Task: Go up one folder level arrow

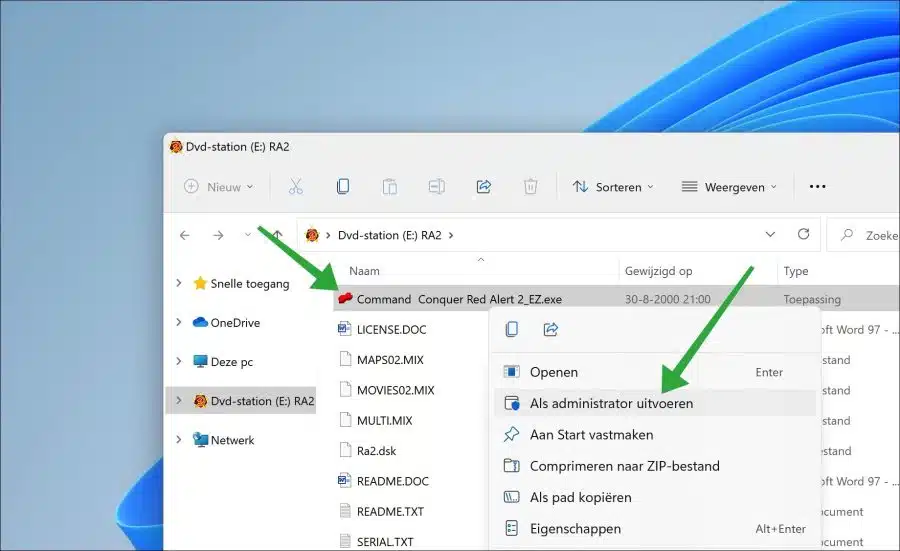Action: pos(278,235)
